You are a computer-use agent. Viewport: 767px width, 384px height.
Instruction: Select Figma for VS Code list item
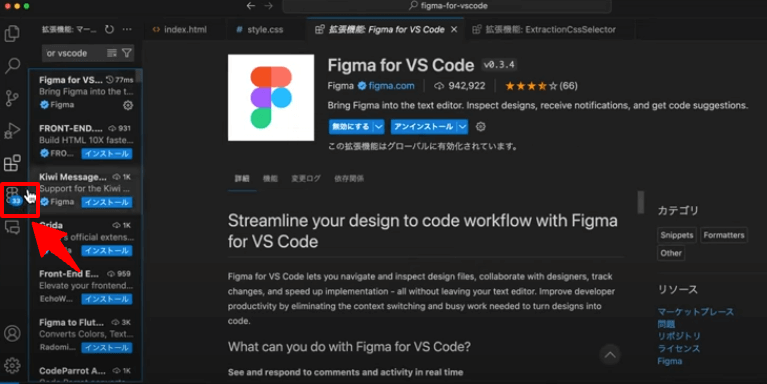click(x=86, y=92)
